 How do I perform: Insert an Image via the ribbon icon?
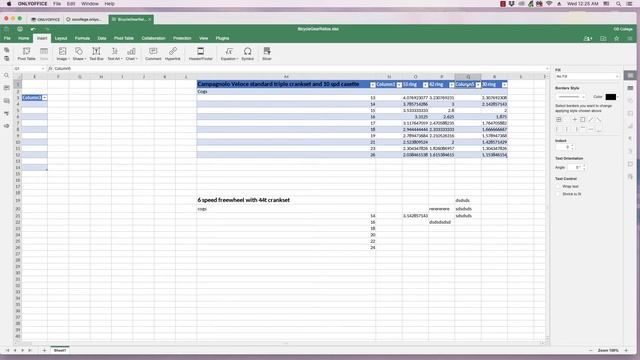tap(62, 53)
